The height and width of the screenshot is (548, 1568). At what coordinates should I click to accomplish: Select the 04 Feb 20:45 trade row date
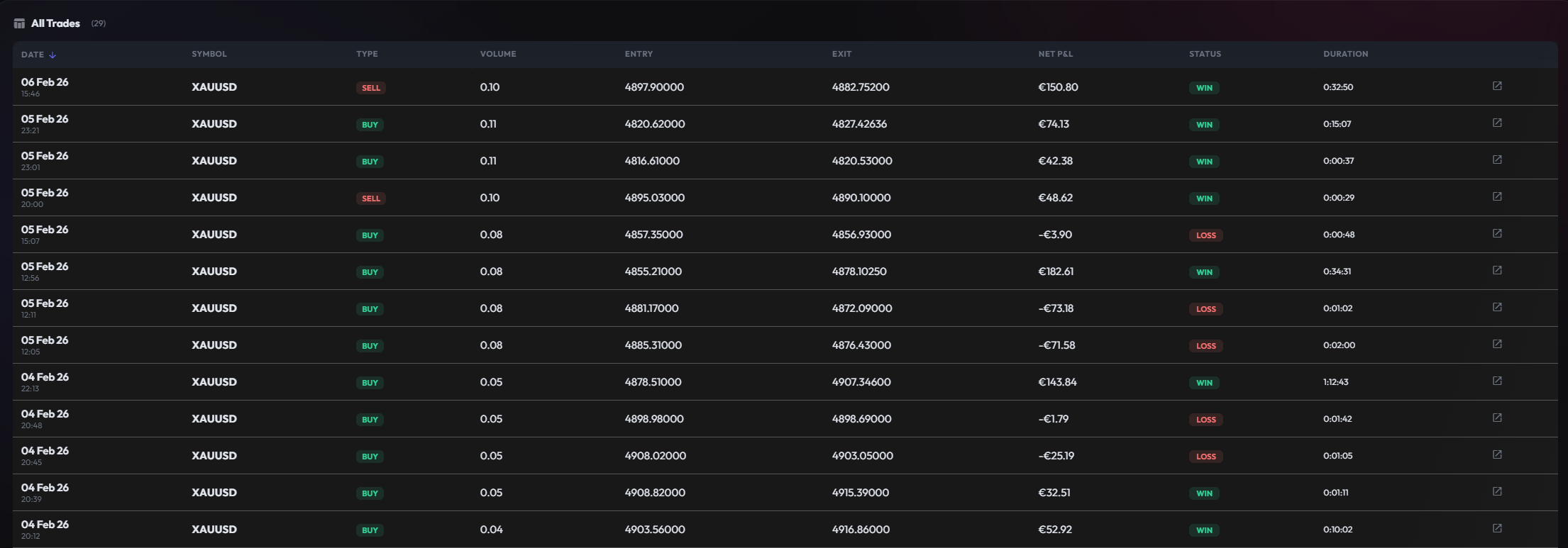45,451
